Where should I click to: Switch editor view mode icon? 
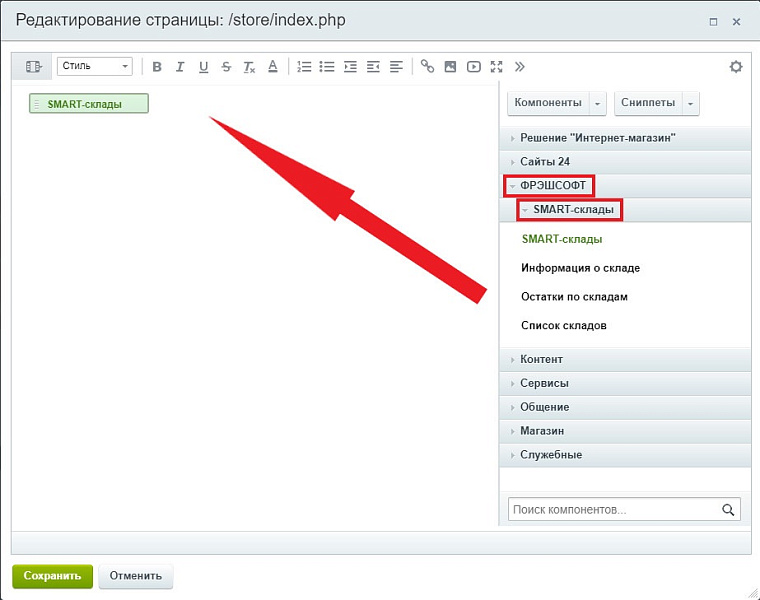[34, 67]
